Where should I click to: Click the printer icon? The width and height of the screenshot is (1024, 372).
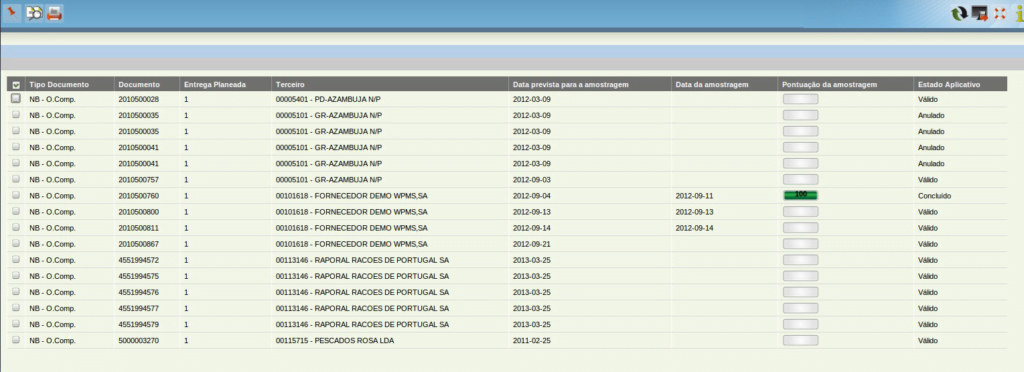54,13
